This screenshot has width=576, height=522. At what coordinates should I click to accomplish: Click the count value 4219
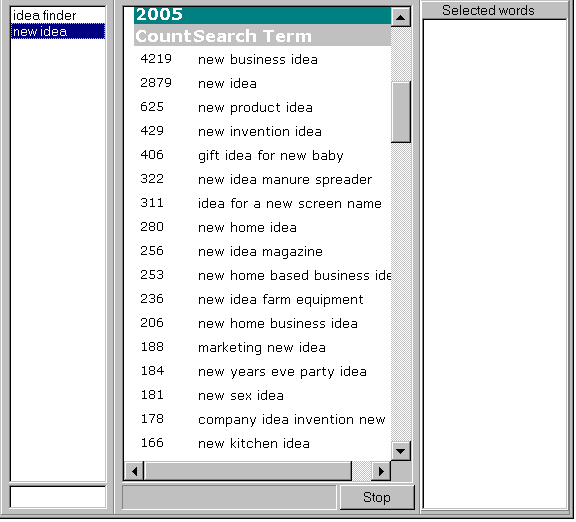(156, 59)
